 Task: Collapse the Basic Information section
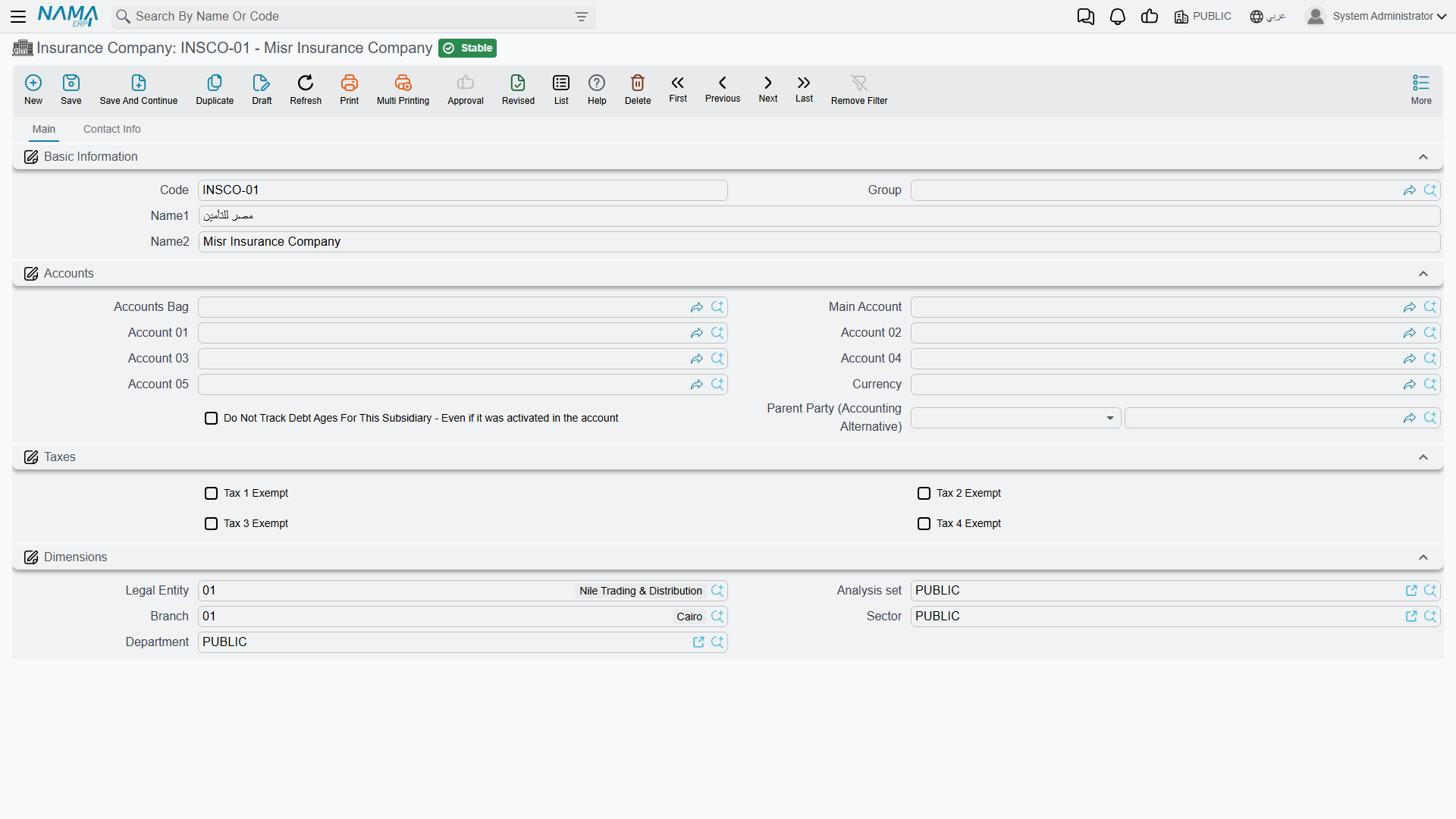(x=1423, y=157)
